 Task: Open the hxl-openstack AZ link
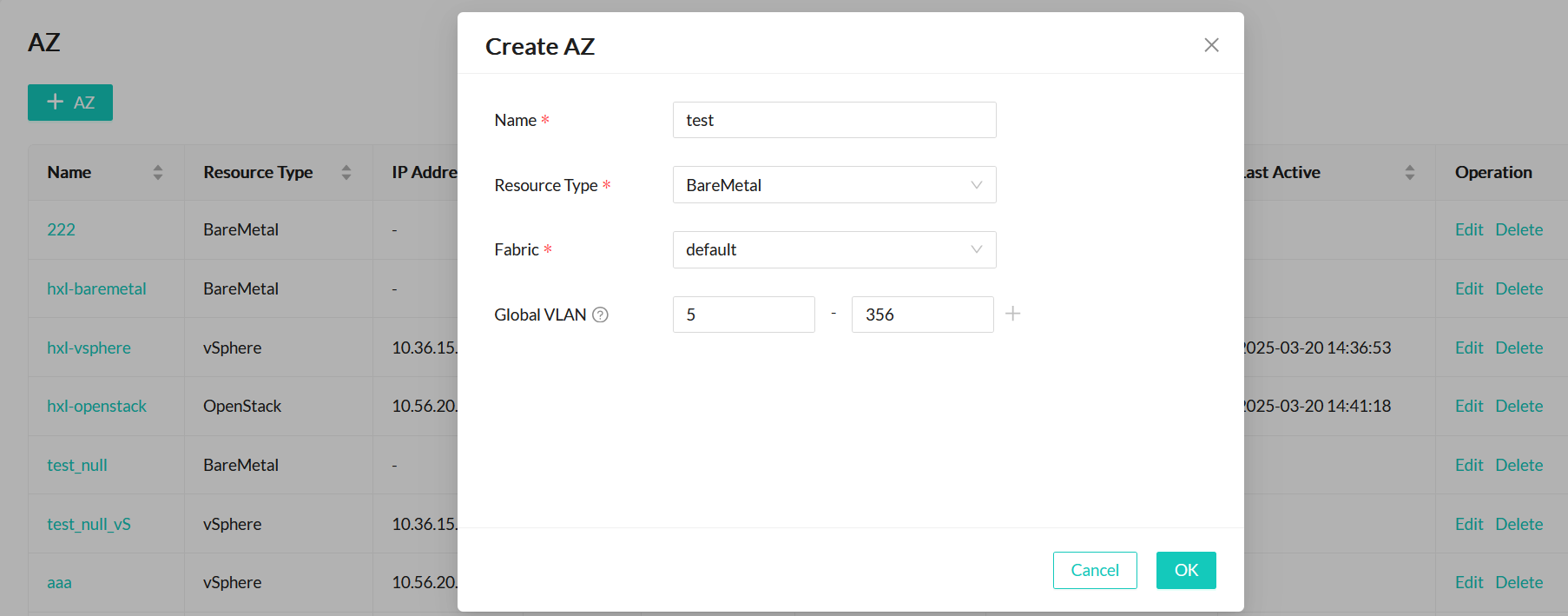pos(96,406)
